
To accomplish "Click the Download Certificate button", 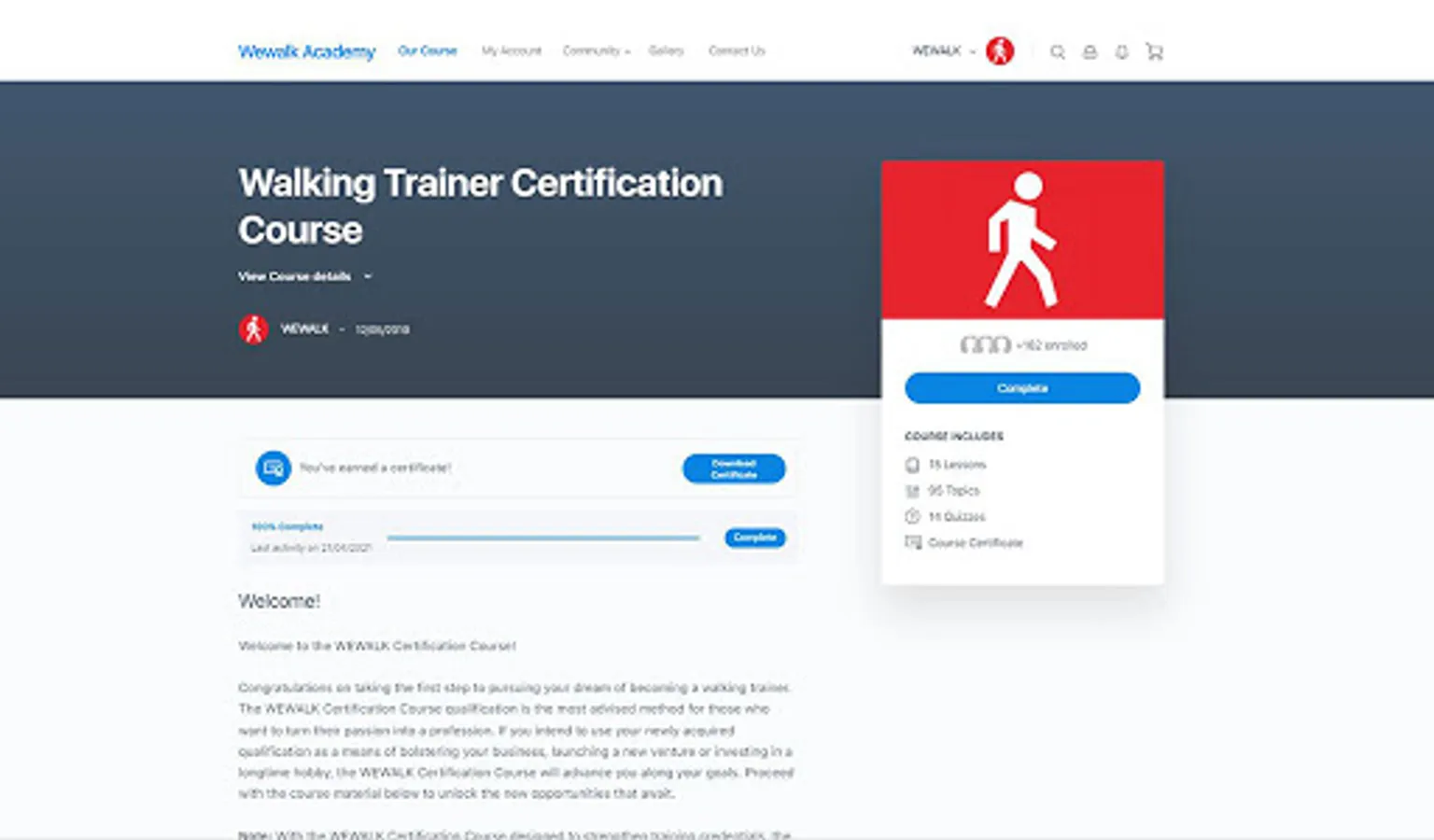I will tap(734, 469).
